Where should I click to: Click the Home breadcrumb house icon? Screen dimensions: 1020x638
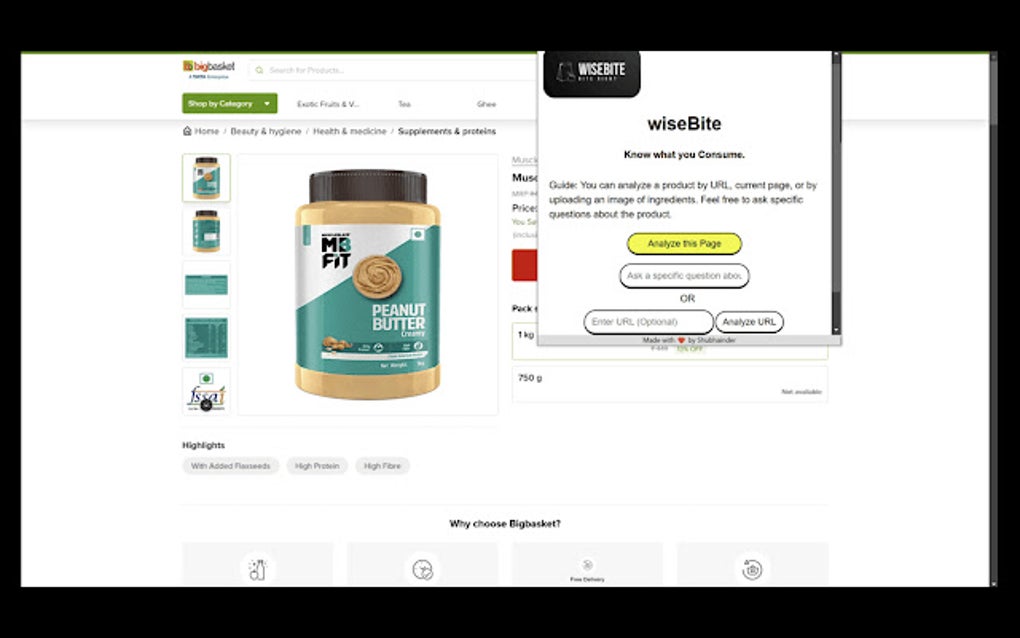pyautogui.click(x=187, y=131)
